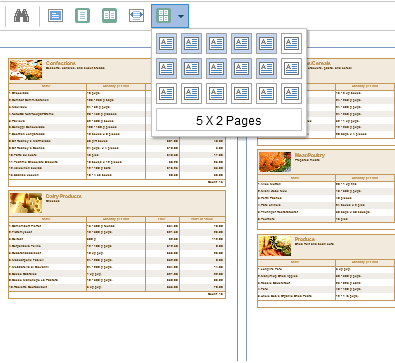The image size is (395, 363).
Task: Click the '5 X 2 Pages' label
Action: coord(229,120)
